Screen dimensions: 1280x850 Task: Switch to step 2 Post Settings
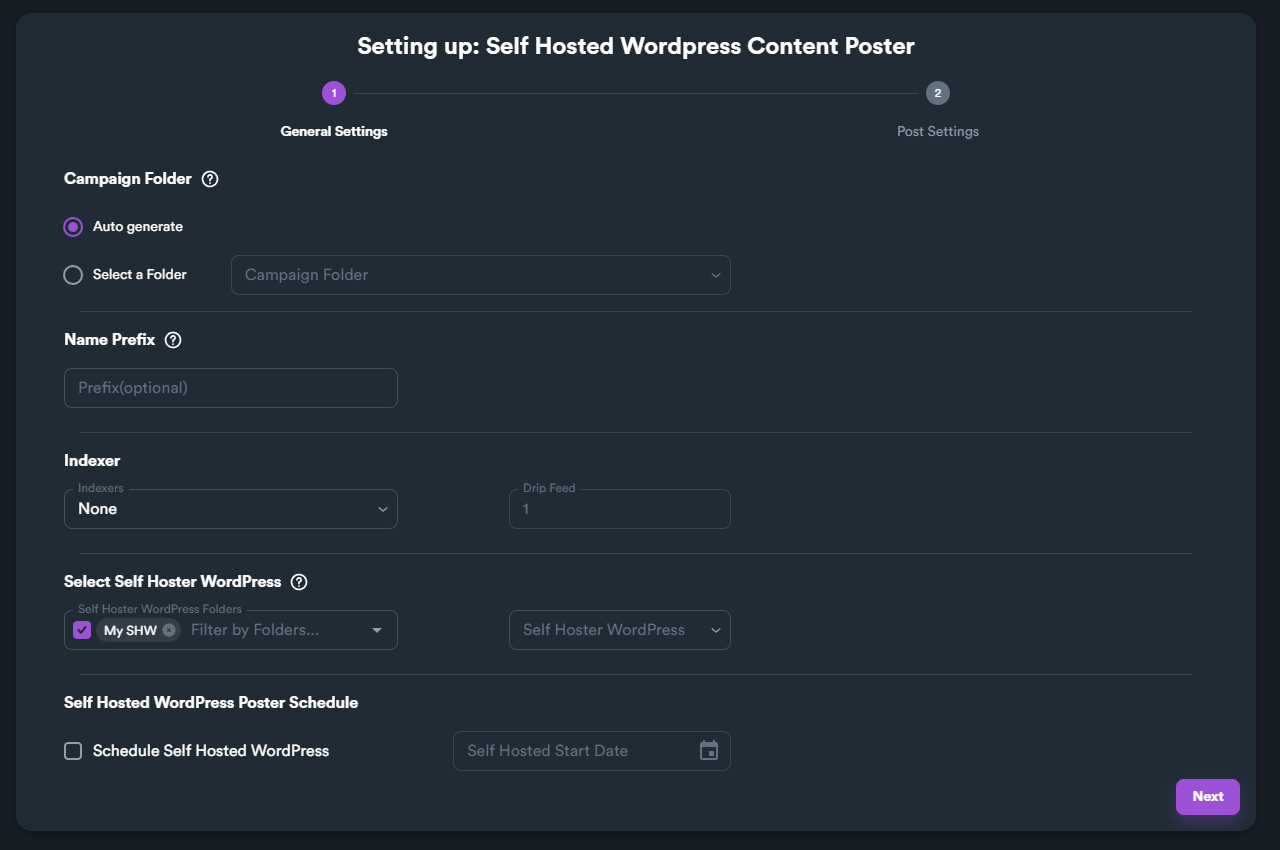pos(937,94)
